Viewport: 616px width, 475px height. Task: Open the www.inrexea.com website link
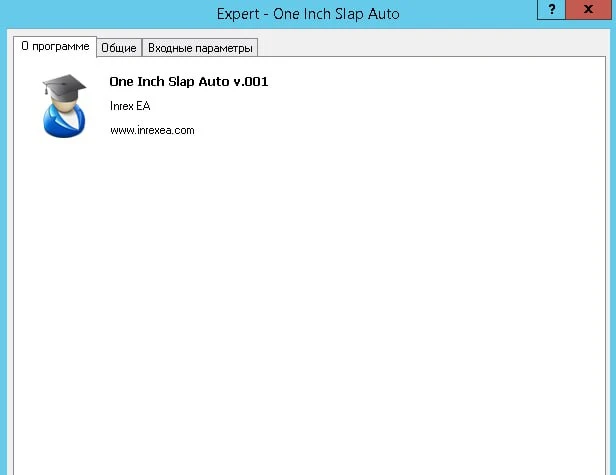tap(151, 130)
